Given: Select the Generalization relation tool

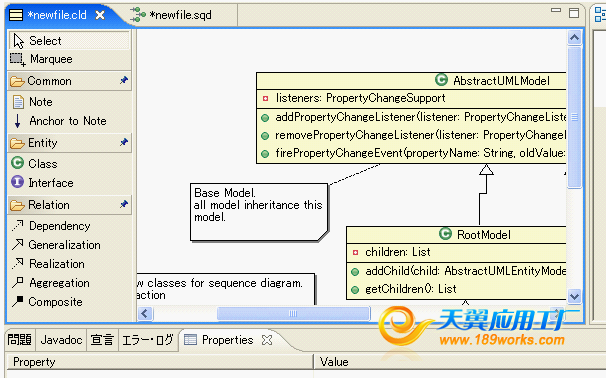Looking at the screenshot, I should 70,245.
